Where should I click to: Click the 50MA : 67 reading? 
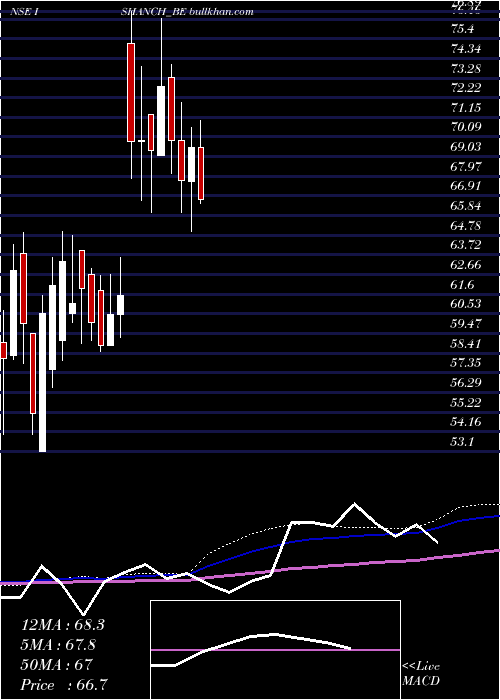pos(56,665)
